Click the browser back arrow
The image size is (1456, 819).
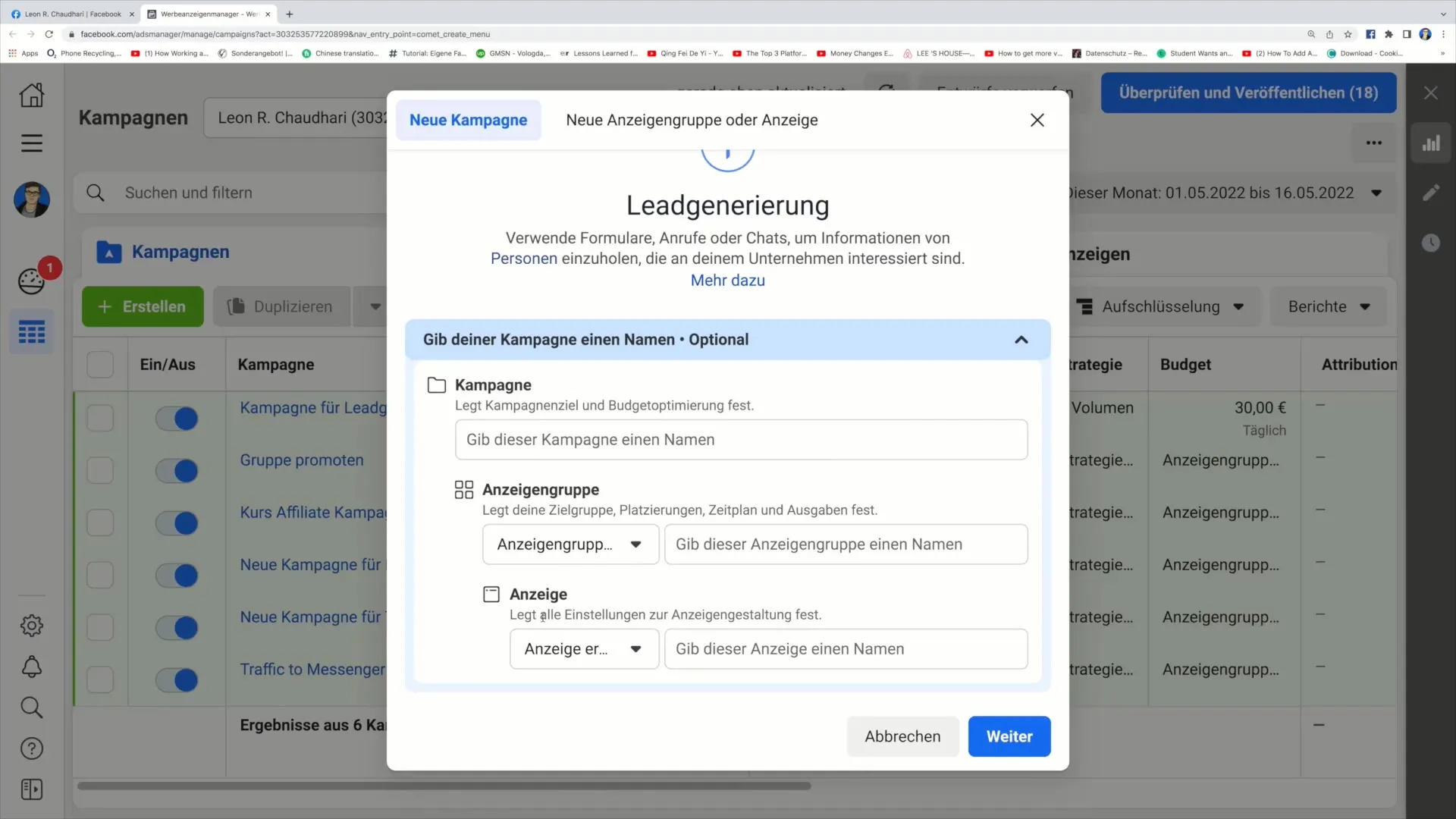click(x=13, y=34)
